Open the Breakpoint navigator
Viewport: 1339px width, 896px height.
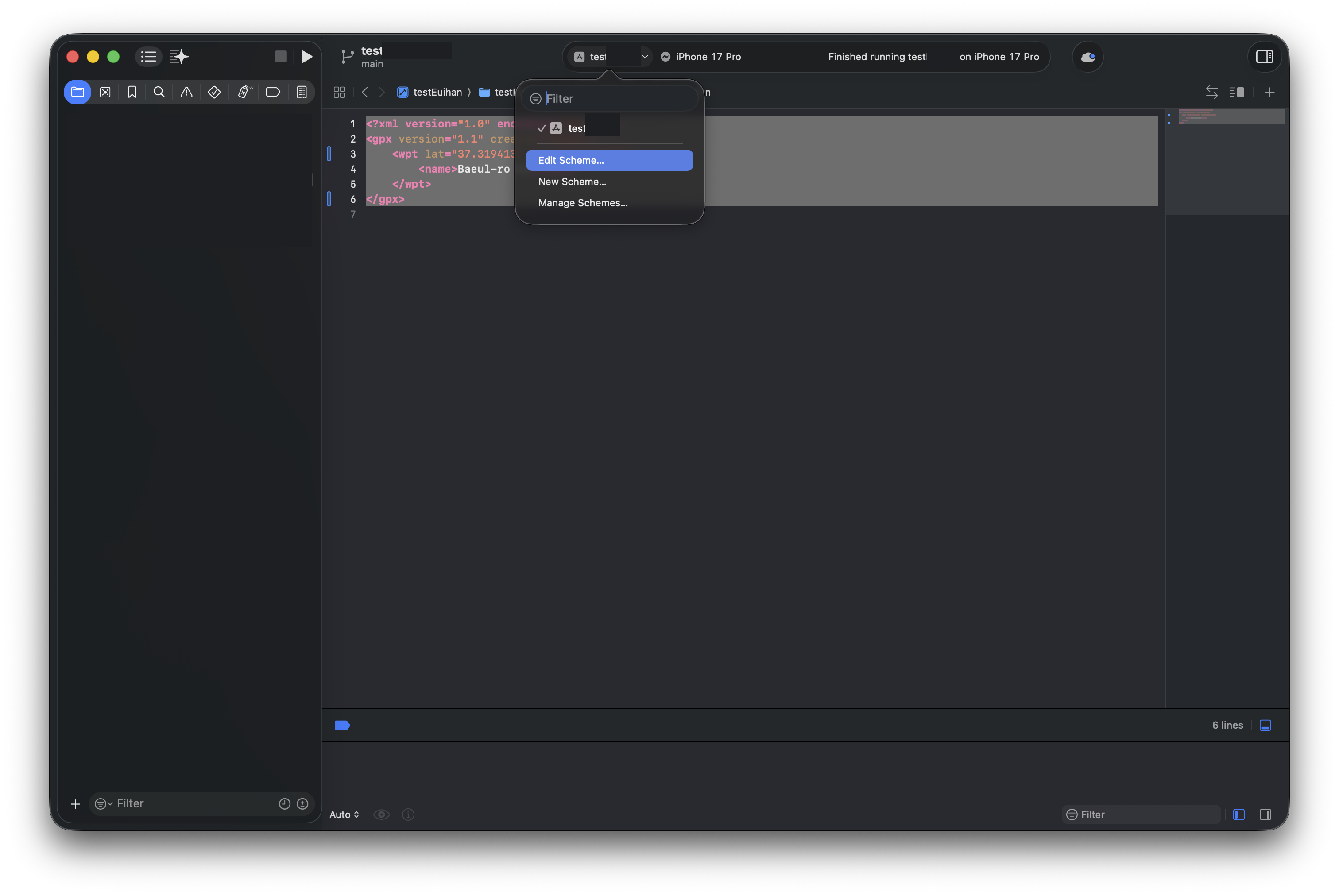point(273,92)
